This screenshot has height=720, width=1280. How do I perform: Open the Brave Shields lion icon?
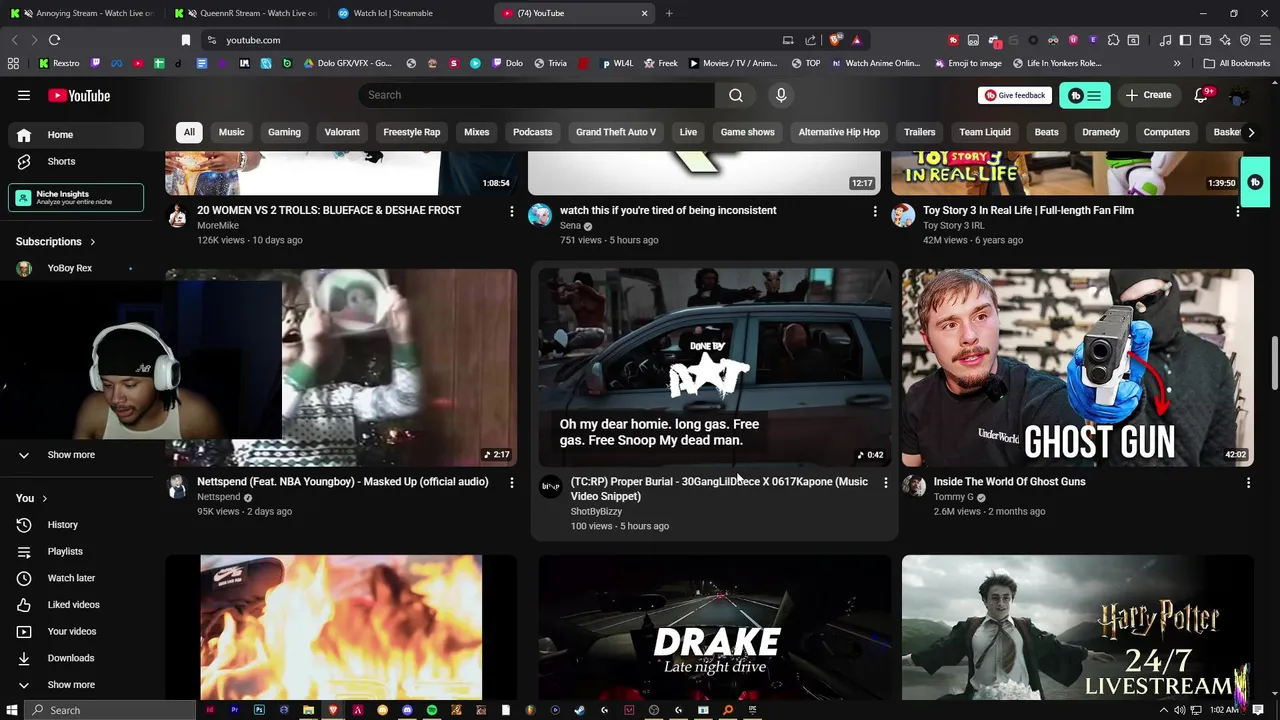point(836,40)
